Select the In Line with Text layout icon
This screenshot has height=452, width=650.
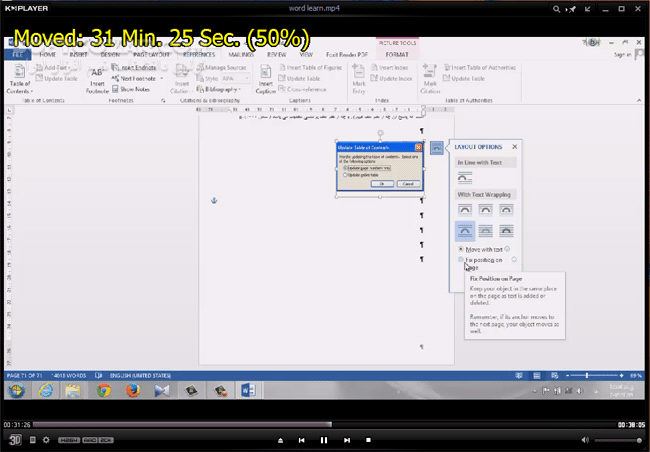[x=465, y=177]
